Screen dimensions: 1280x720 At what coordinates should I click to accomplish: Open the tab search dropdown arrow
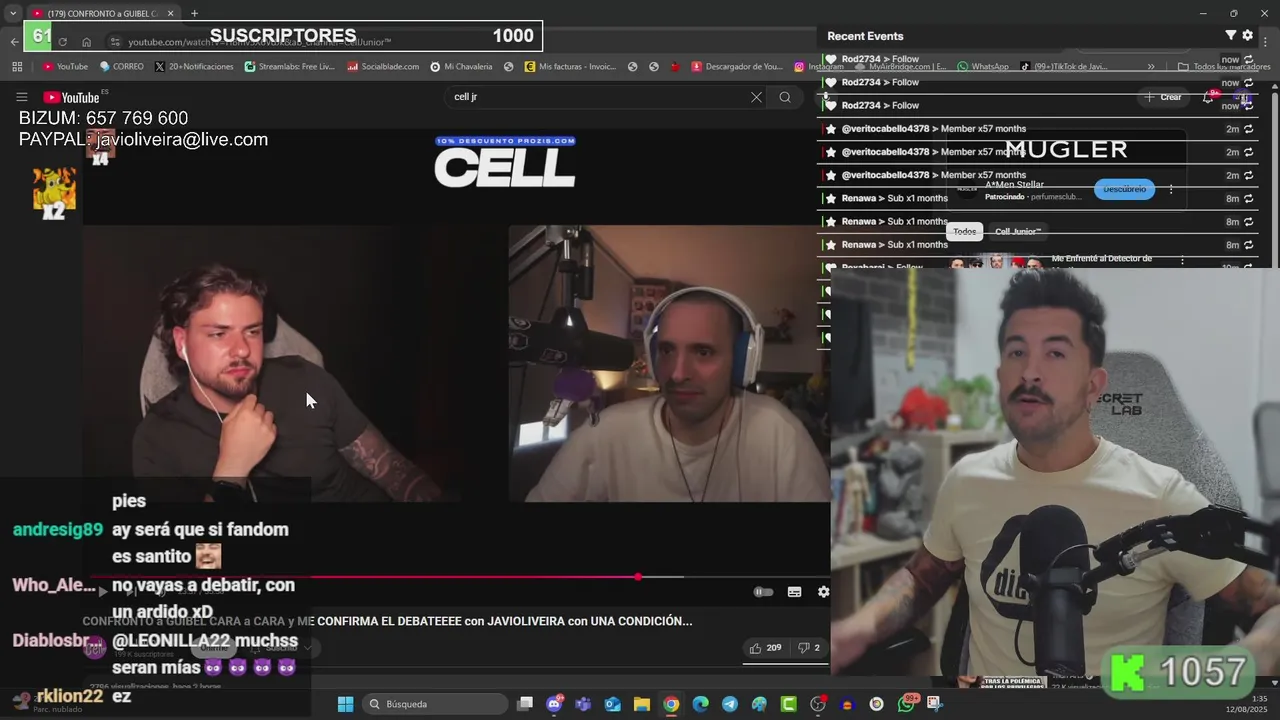click(12, 14)
